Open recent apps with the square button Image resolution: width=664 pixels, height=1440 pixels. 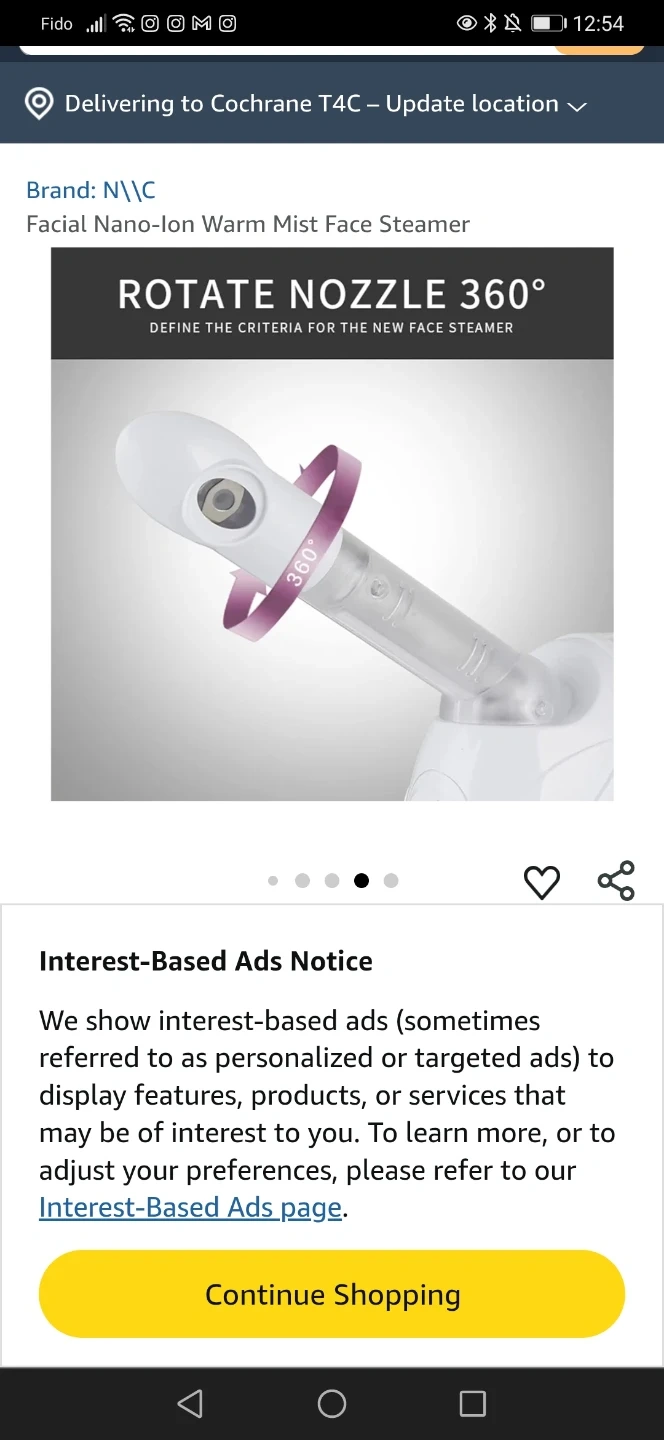tap(473, 1403)
